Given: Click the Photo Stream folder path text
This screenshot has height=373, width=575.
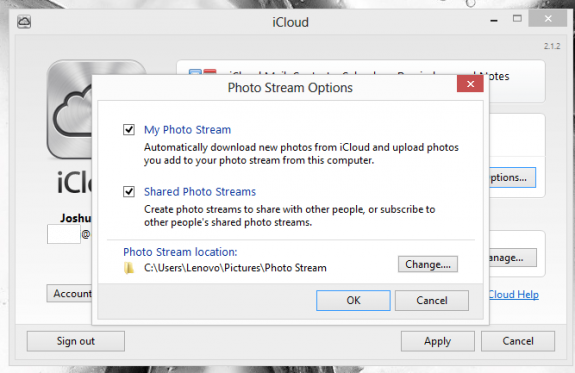Looking at the screenshot, I should point(235,268).
